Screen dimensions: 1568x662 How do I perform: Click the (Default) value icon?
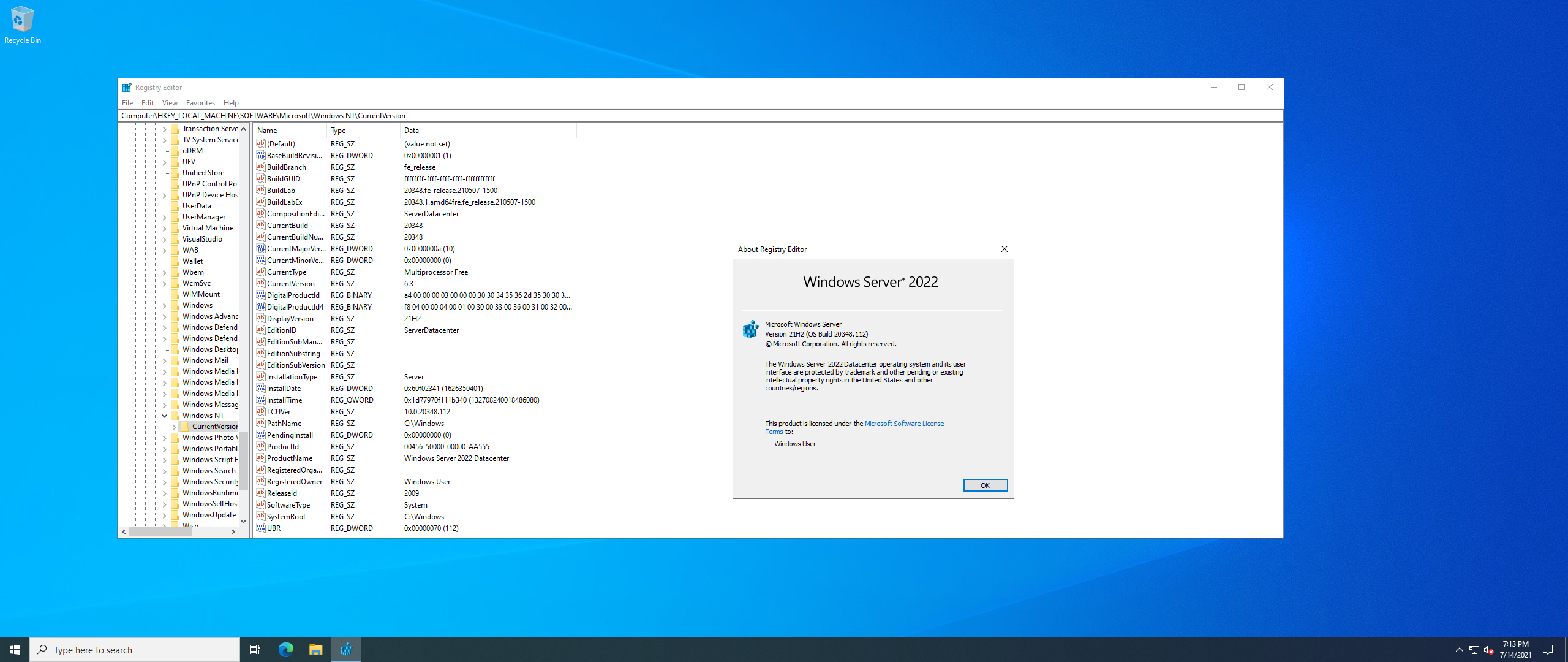click(261, 143)
